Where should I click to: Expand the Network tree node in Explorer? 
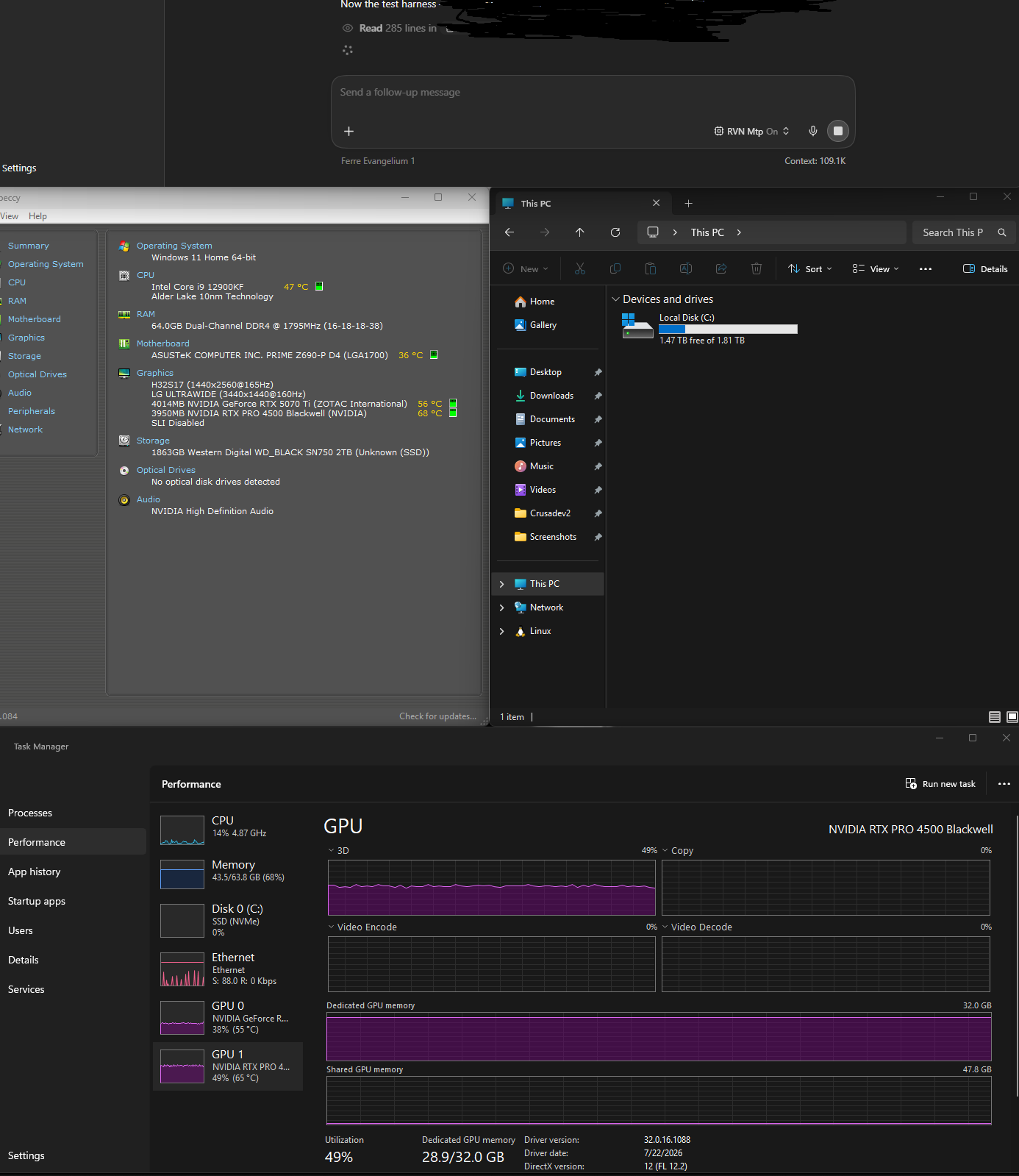502,607
